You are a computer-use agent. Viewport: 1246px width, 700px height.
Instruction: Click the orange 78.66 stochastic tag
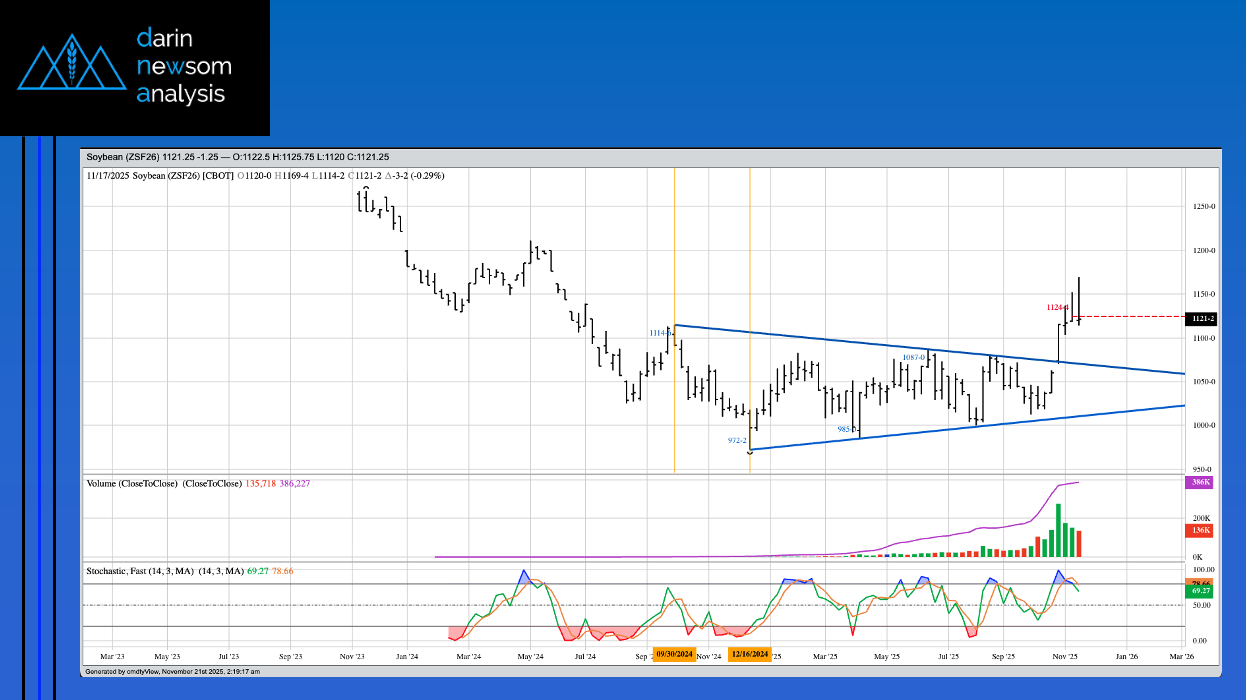click(x=1199, y=582)
